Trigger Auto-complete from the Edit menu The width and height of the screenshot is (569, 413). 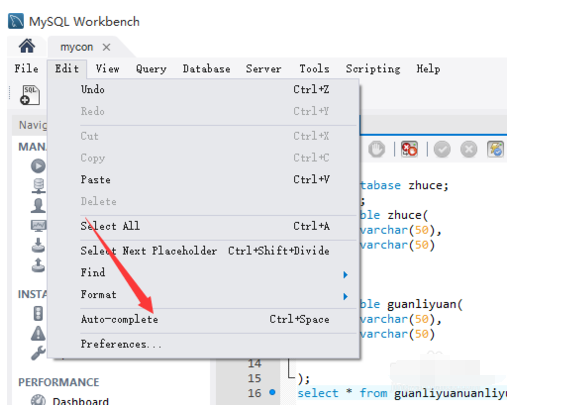pos(205,319)
